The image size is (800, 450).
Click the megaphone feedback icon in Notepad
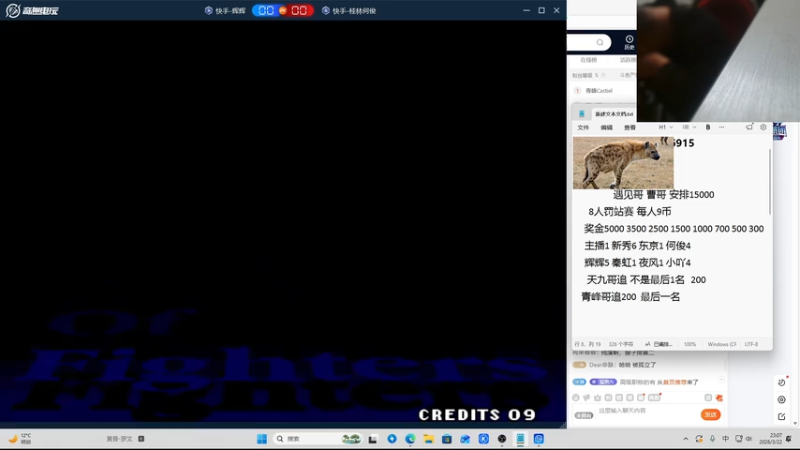pyautogui.click(x=749, y=127)
